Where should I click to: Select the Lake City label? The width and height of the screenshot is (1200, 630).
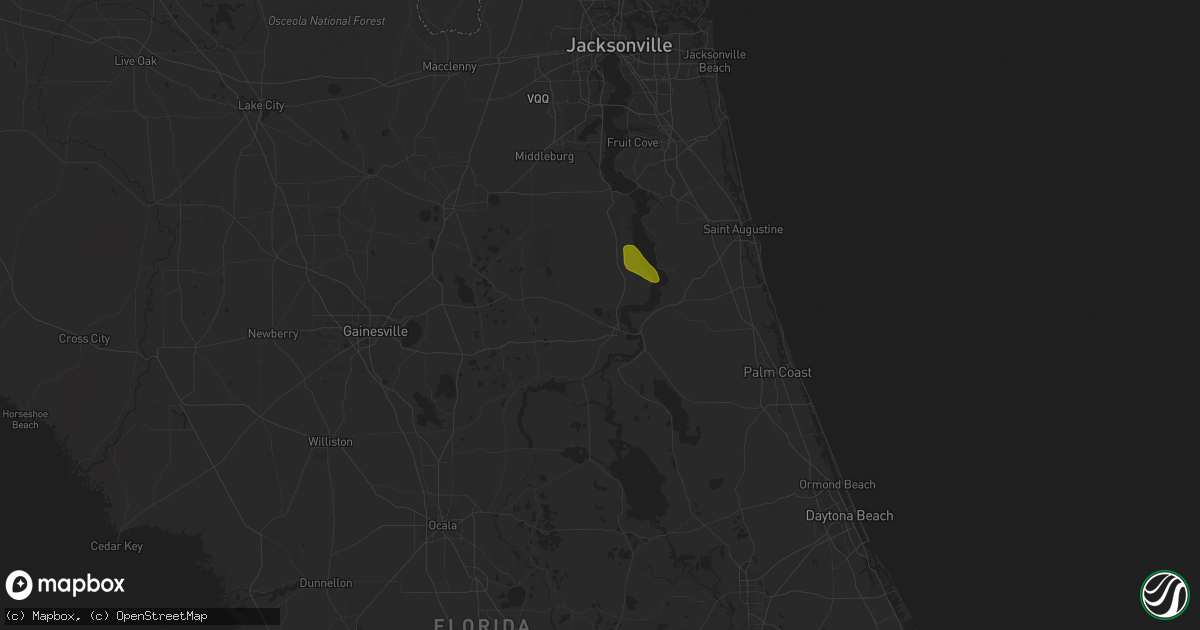click(x=261, y=105)
